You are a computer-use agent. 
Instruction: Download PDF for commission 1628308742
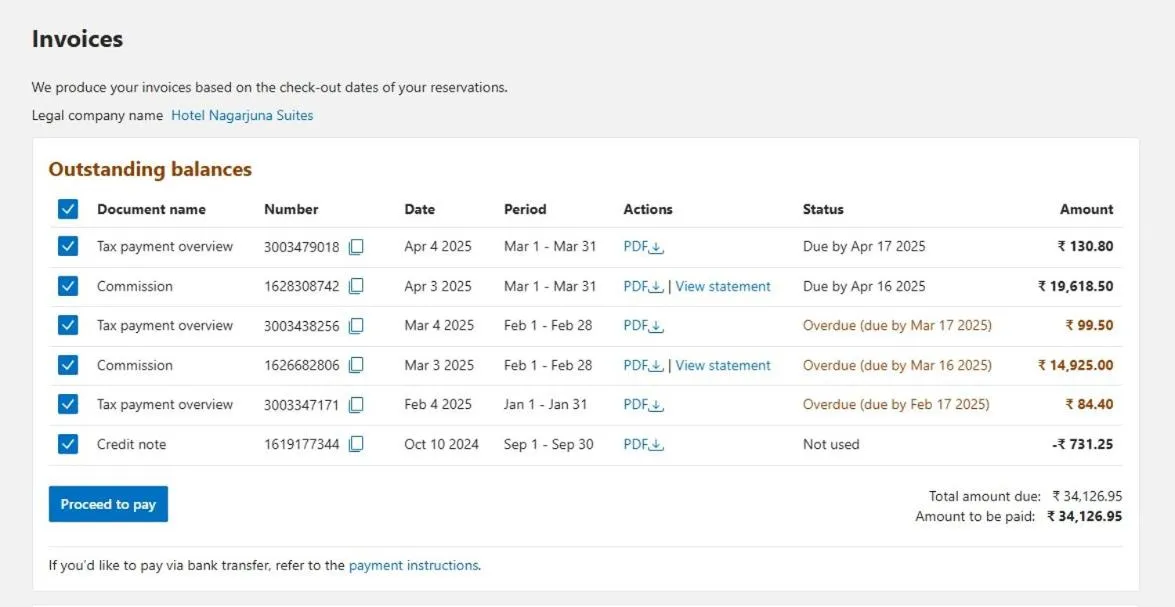[x=643, y=286]
